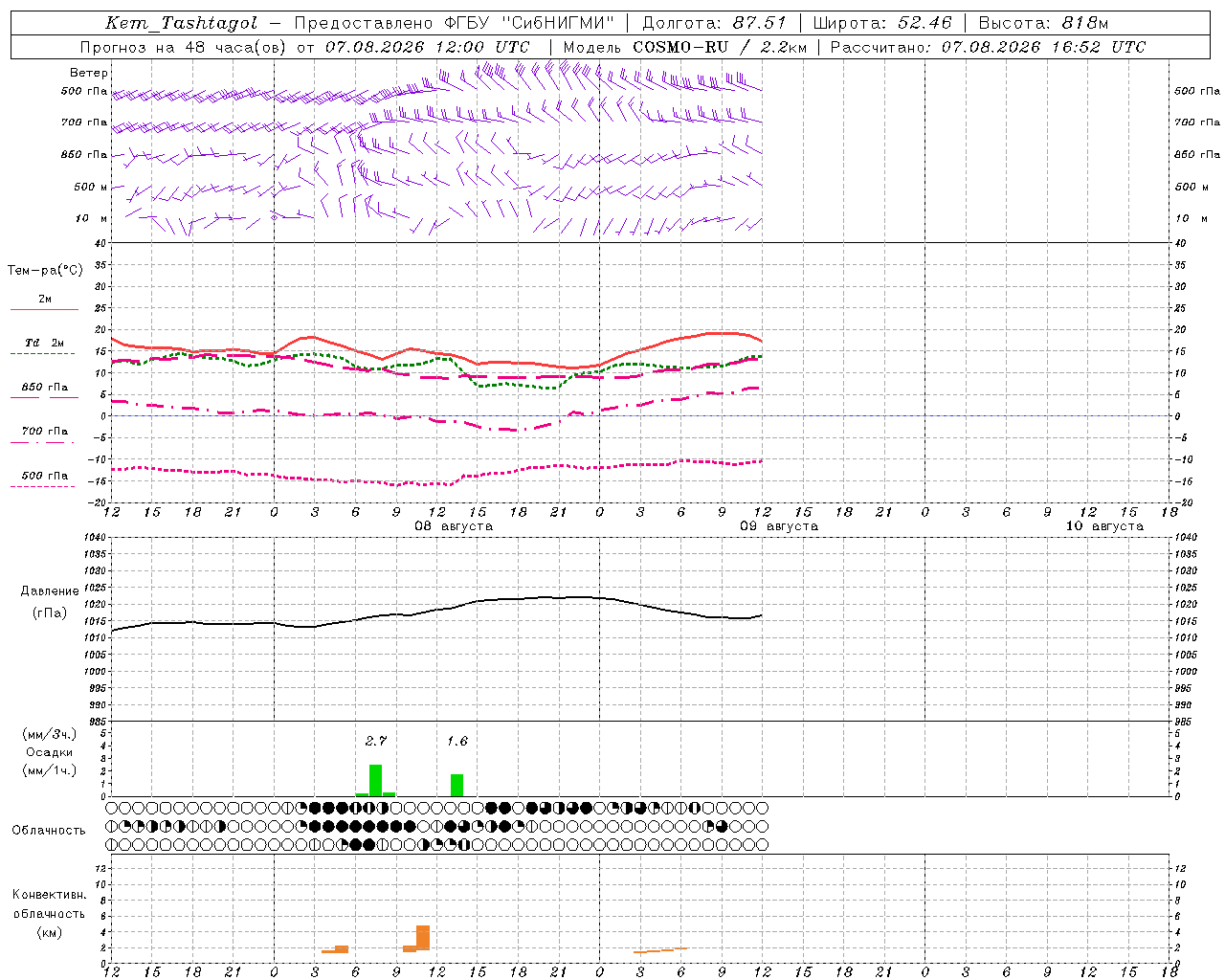The height and width of the screenshot is (980, 1225).
Task: Click the tallest green precipitation bar
Action: point(376,780)
